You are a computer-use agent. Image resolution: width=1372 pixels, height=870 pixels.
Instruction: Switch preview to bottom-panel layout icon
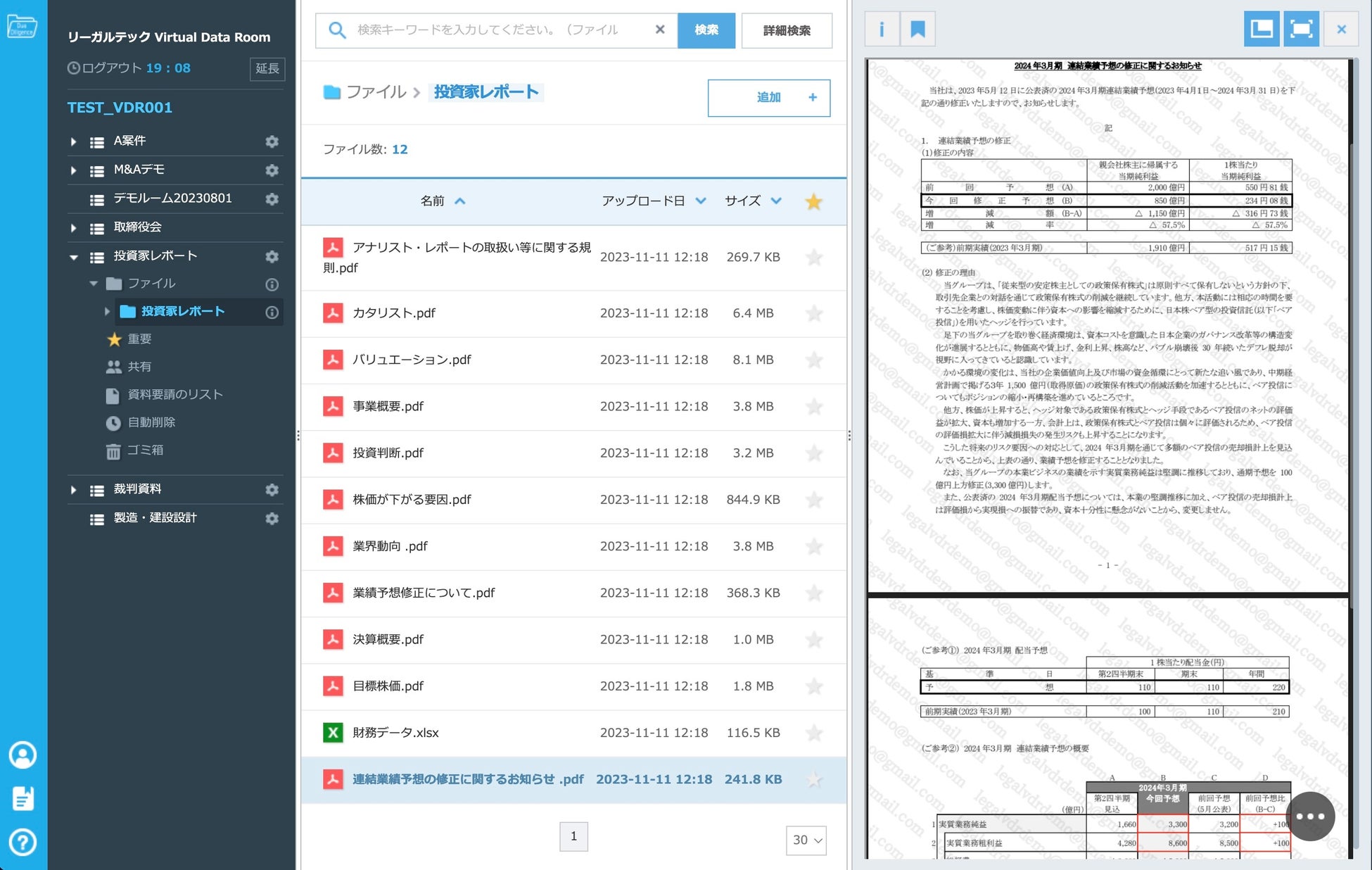tap(1261, 30)
